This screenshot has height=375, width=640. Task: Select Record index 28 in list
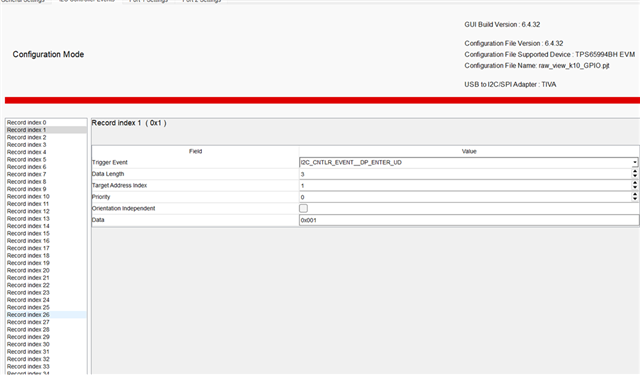tap(46, 329)
